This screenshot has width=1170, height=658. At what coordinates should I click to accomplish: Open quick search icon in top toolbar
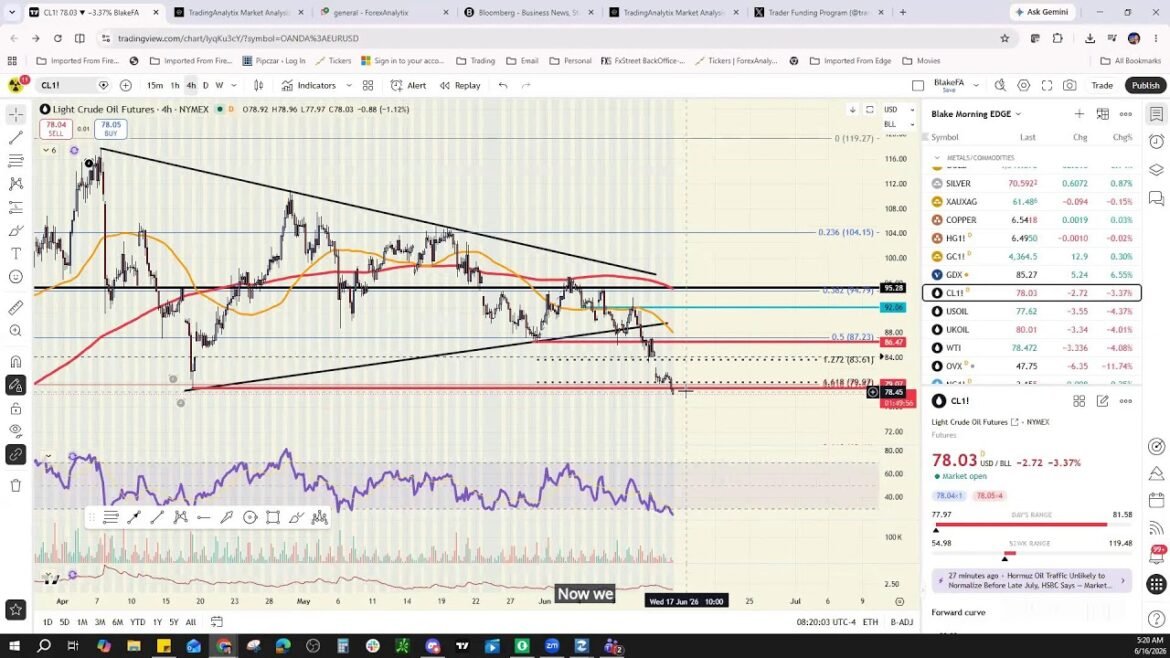(x=1000, y=85)
